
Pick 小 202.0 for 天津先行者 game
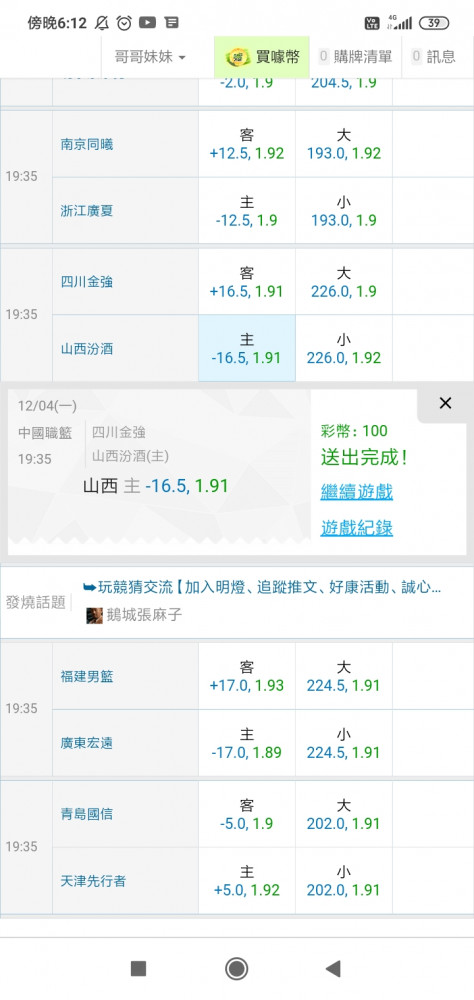point(344,881)
